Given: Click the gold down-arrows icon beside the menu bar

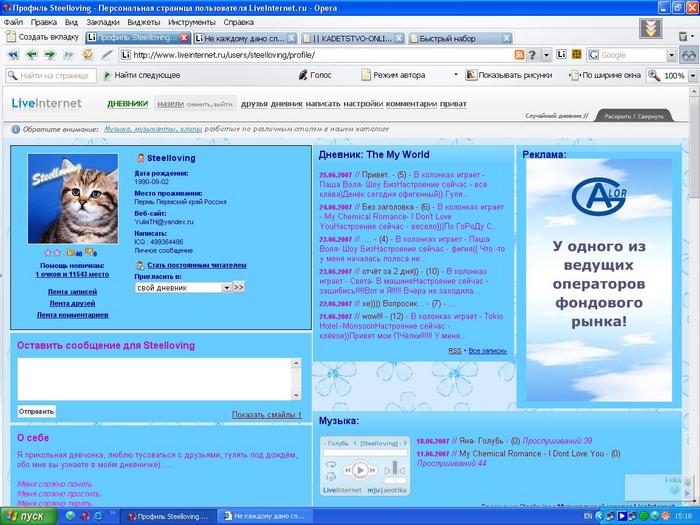Looking at the screenshot, I should (x=650, y=29).
